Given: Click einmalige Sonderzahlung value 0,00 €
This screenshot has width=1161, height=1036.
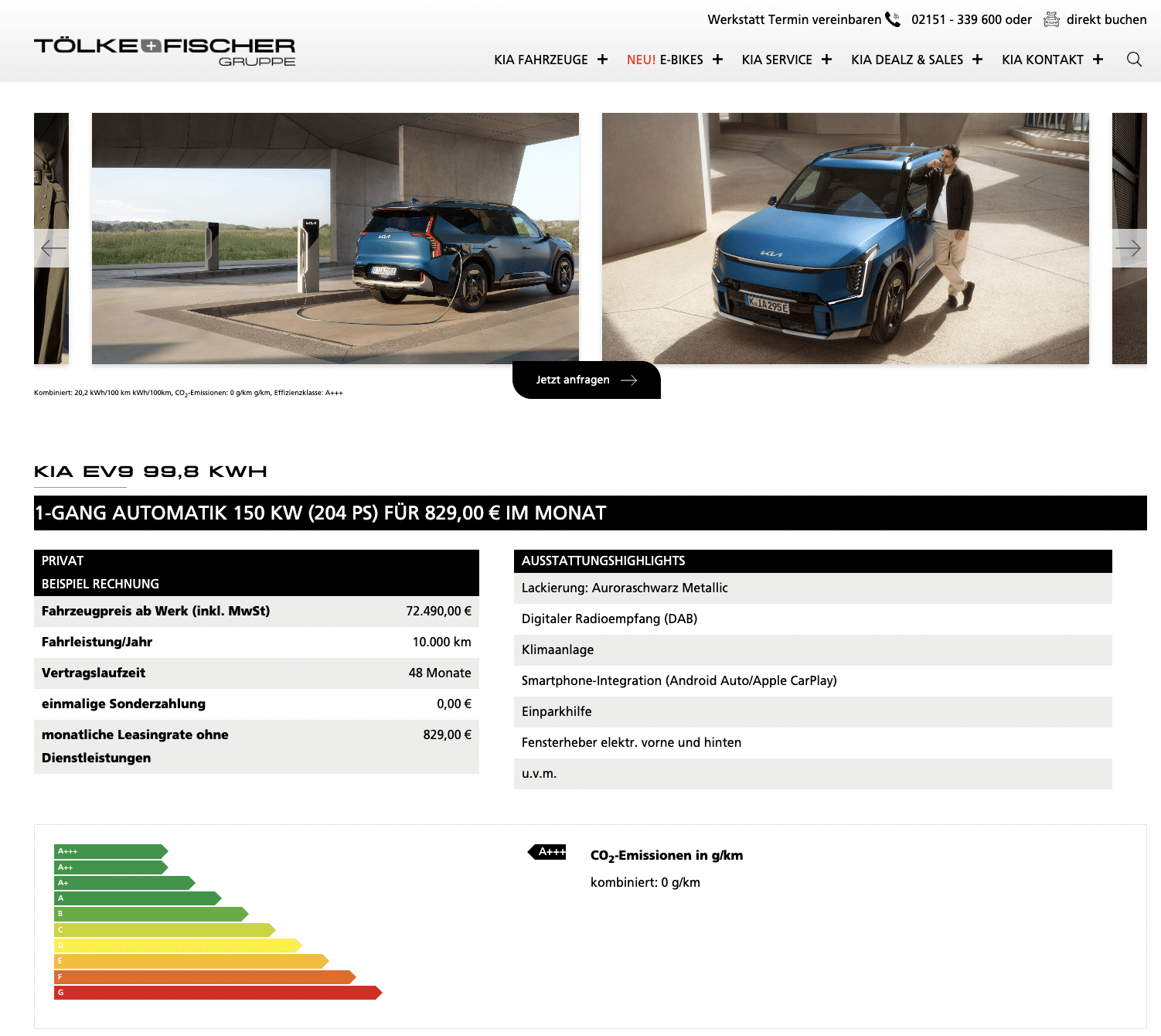Looking at the screenshot, I should (454, 704).
